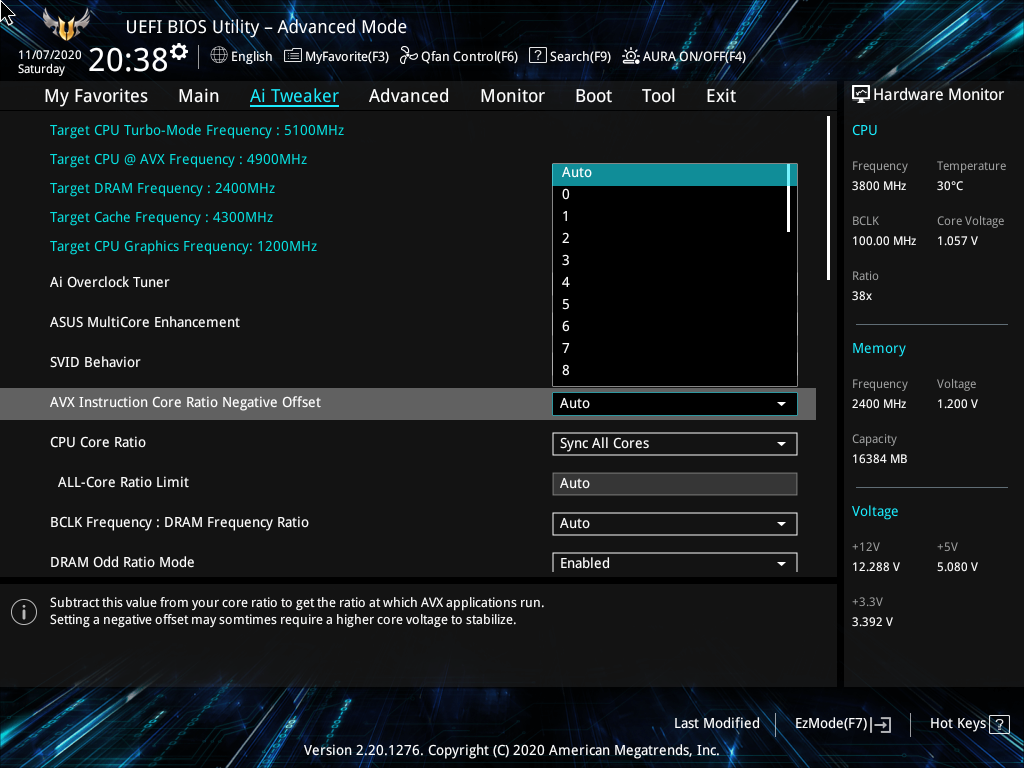Go to the Advanced tab
The width and height of the screenshot is (1024, 768).
(409, 96)
